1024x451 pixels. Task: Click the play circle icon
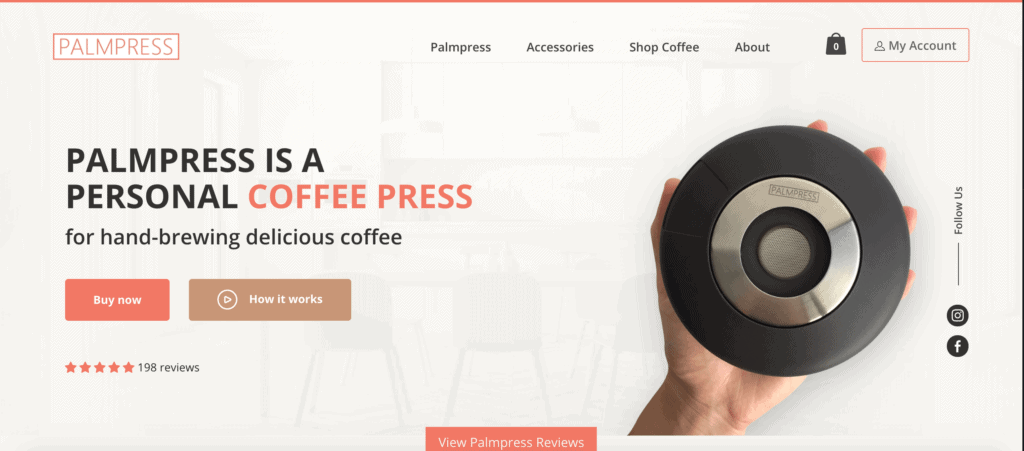(x=227, y=300)
